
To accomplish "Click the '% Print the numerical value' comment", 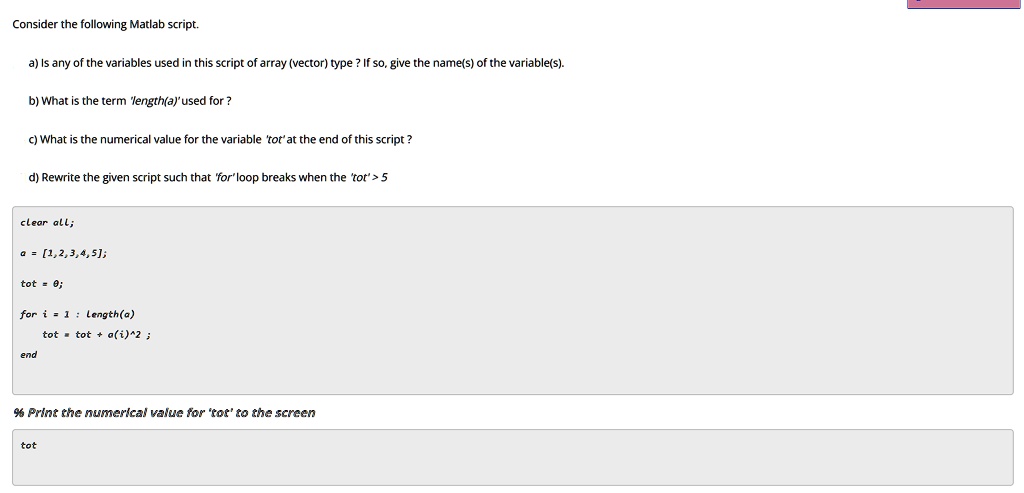I will coord(164,412).
